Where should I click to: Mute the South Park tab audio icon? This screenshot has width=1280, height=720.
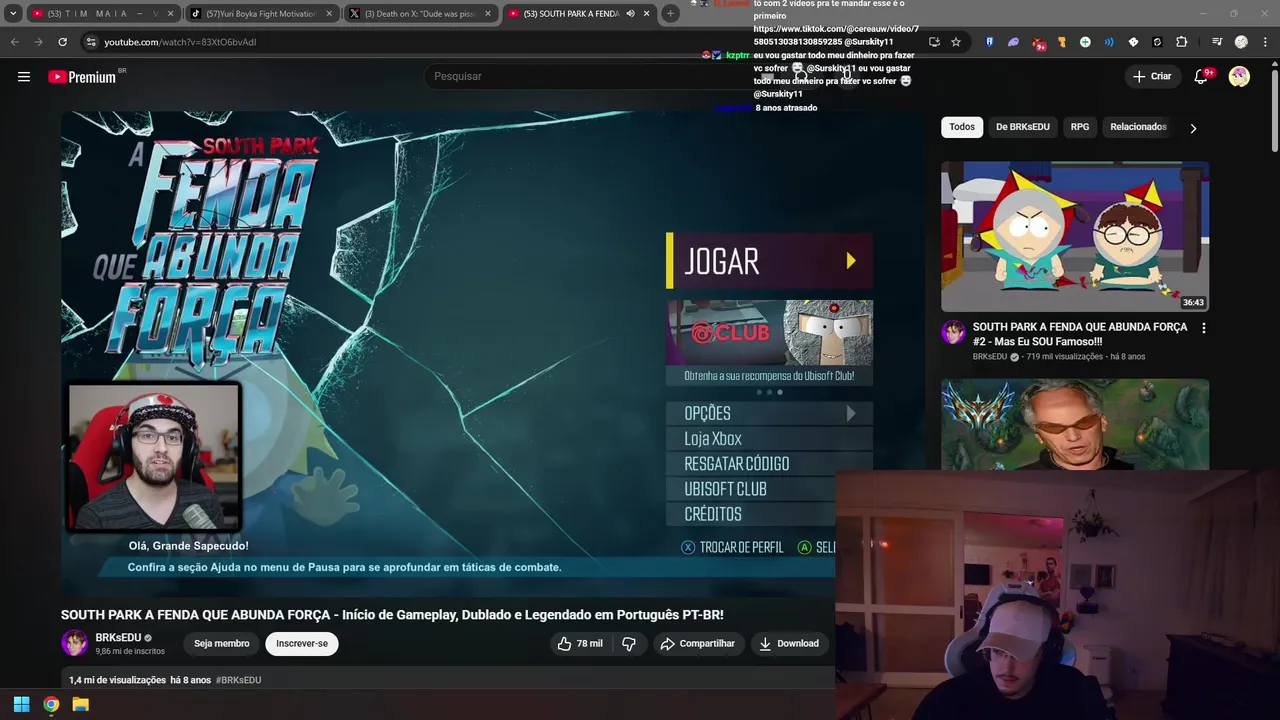630,13
